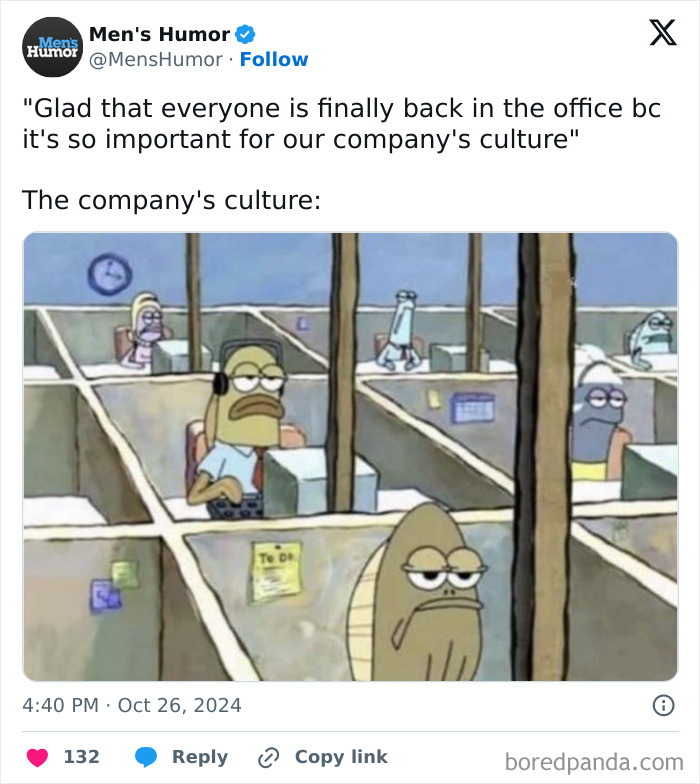This screenshot has width=700, height=784.
Task: Click the blue verified badge
Action: pos(246,34)
